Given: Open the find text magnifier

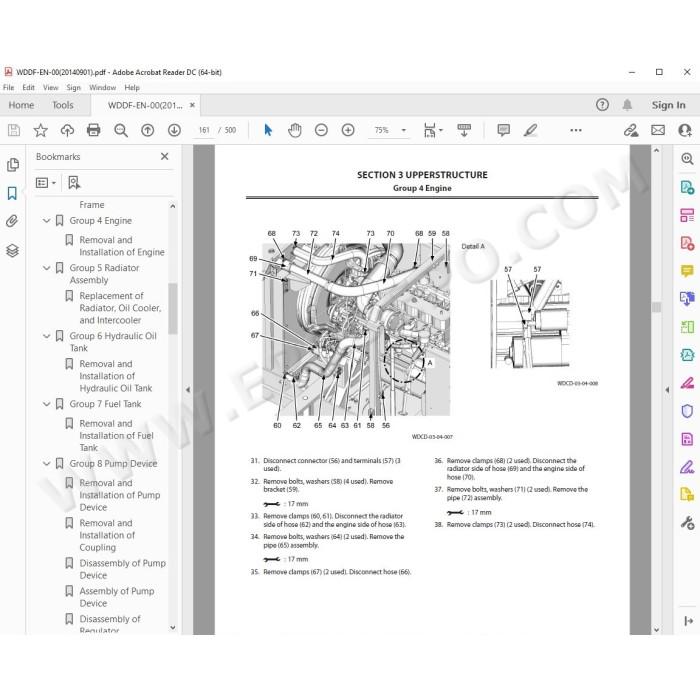Looking at the screenshot, I should coord(121,130).
